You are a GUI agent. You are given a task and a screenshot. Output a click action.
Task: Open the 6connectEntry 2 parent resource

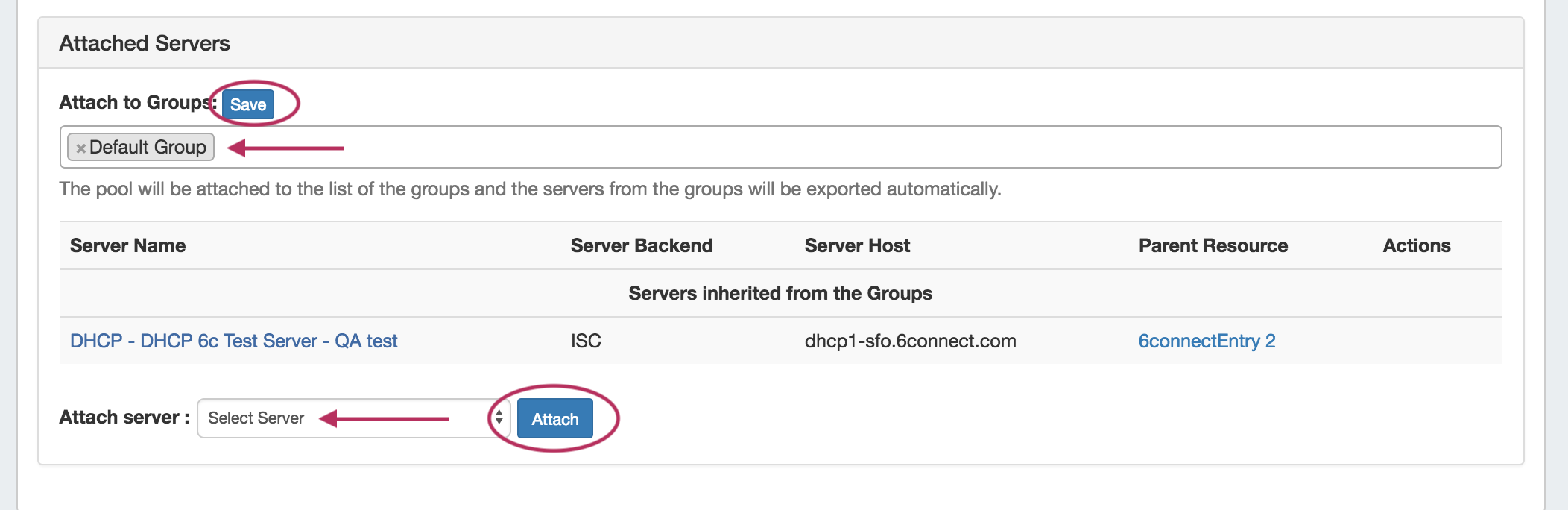[1207, 341]
